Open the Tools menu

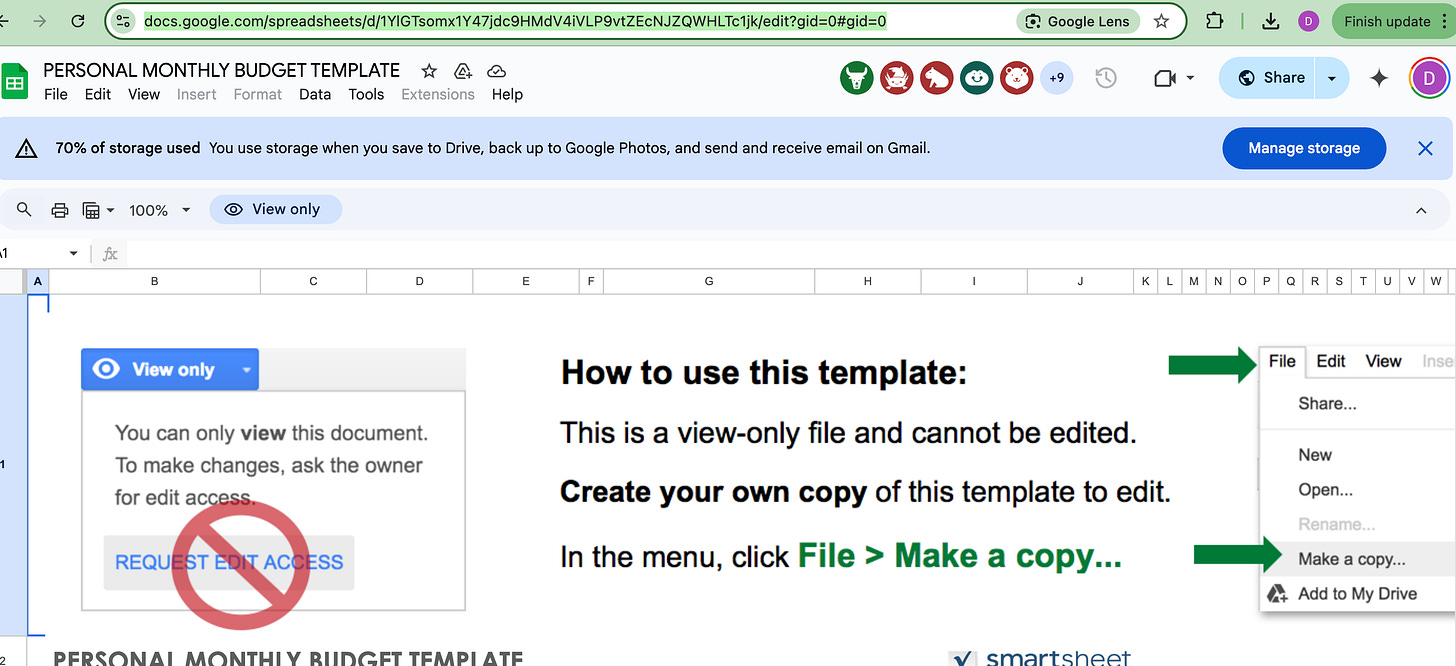click(x=366, y=94)
